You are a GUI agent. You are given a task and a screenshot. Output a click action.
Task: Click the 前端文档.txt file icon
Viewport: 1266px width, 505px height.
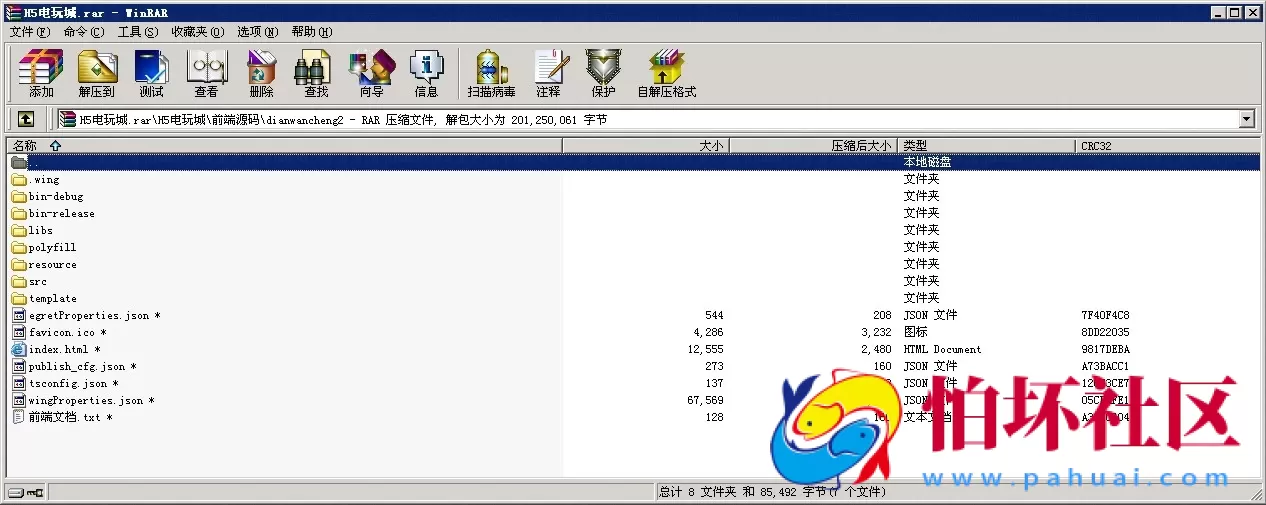pos(19,418)
